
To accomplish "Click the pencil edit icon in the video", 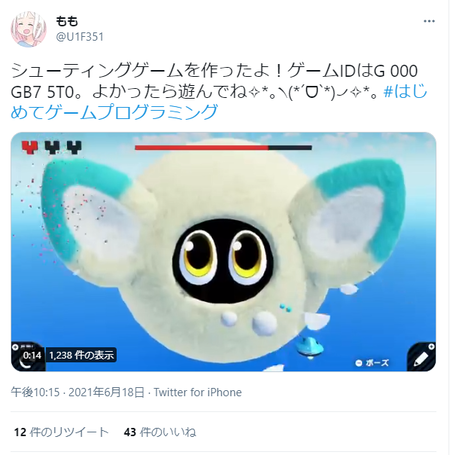I will (421, 358).
